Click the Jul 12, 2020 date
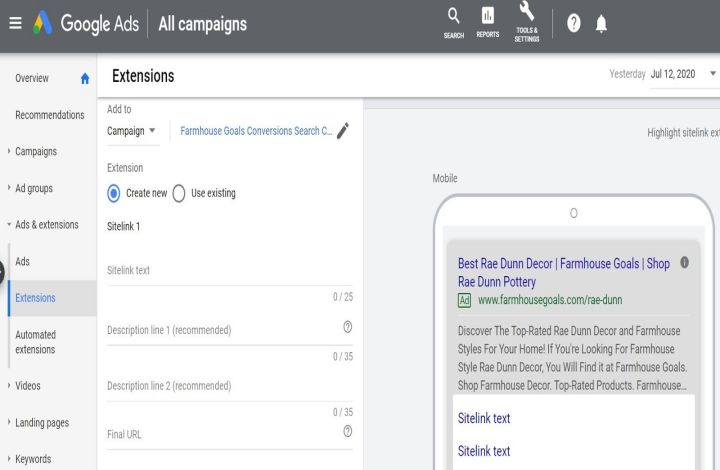Screen dimensions: 720x470 point(673,74)
